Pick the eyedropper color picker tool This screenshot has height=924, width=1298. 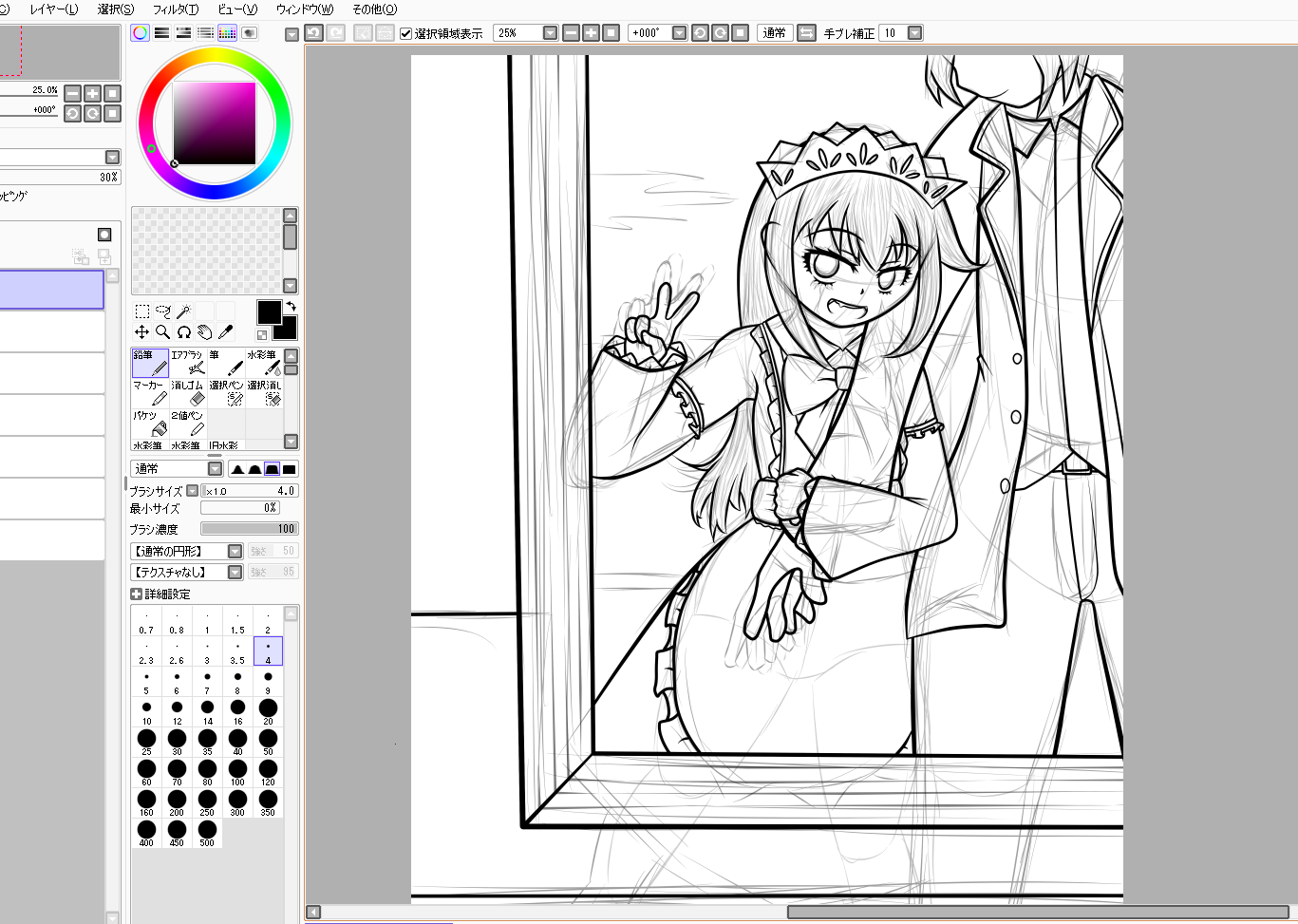point(225,332)
